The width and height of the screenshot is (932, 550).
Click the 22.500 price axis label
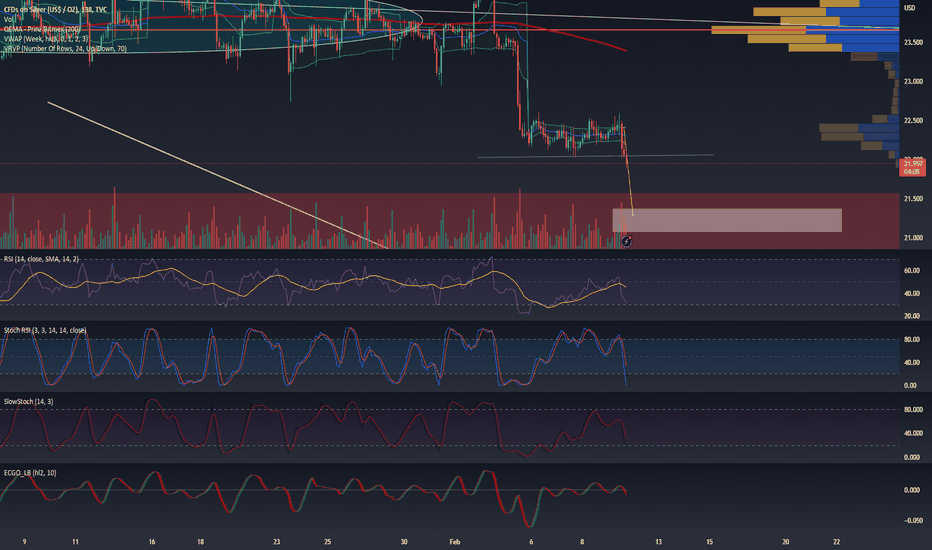click(x=913, y=121)
